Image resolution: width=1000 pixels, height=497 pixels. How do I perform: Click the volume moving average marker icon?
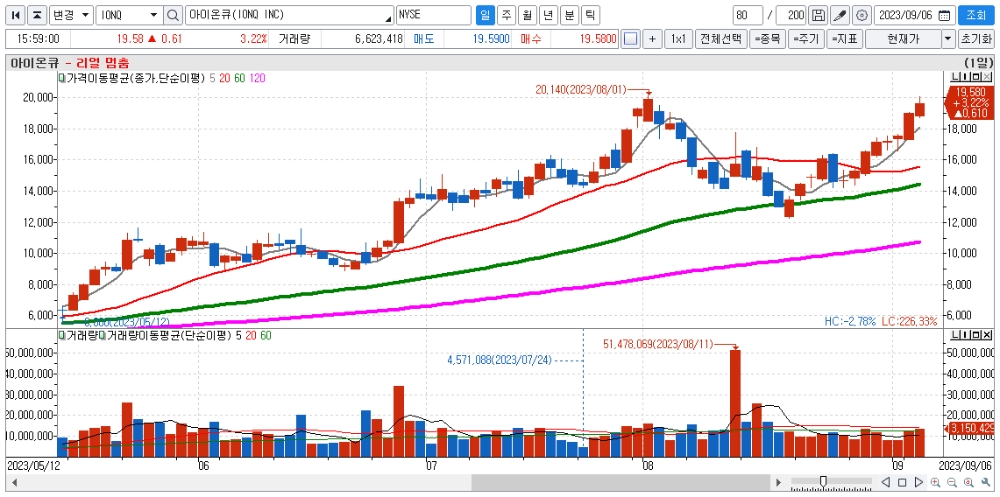[x=102, y=335]
